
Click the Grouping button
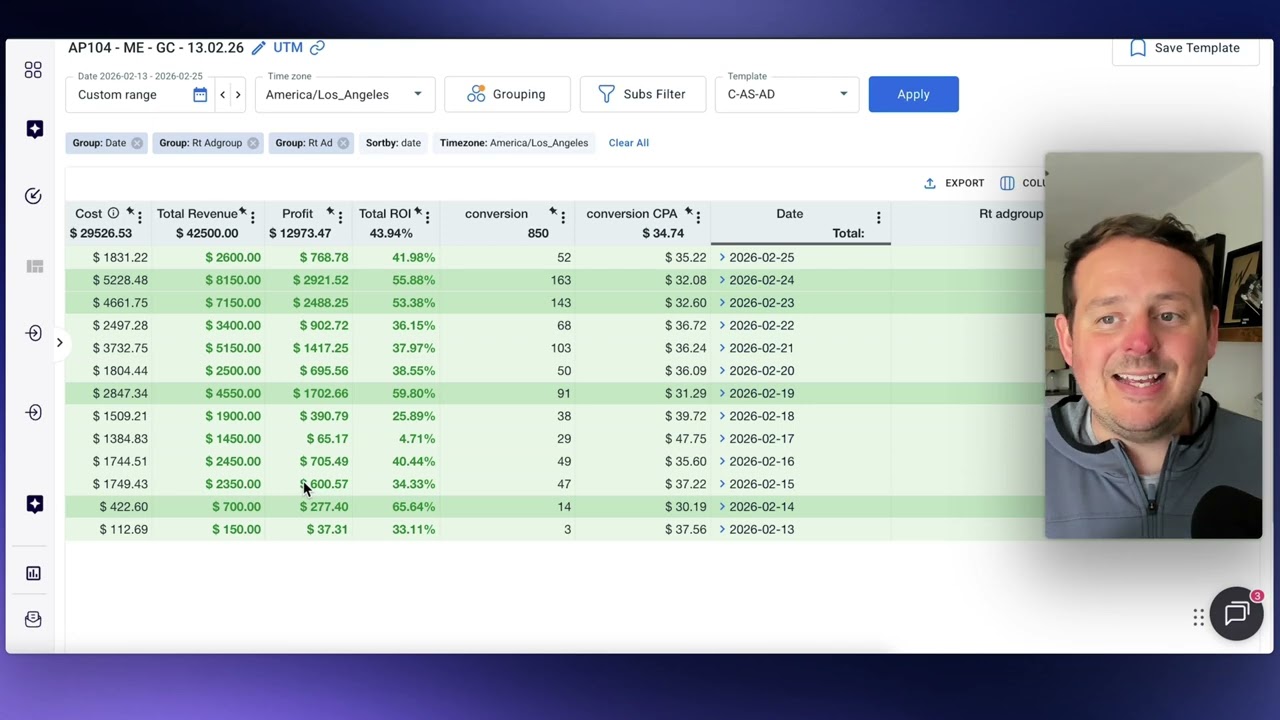tap(507, 94)
